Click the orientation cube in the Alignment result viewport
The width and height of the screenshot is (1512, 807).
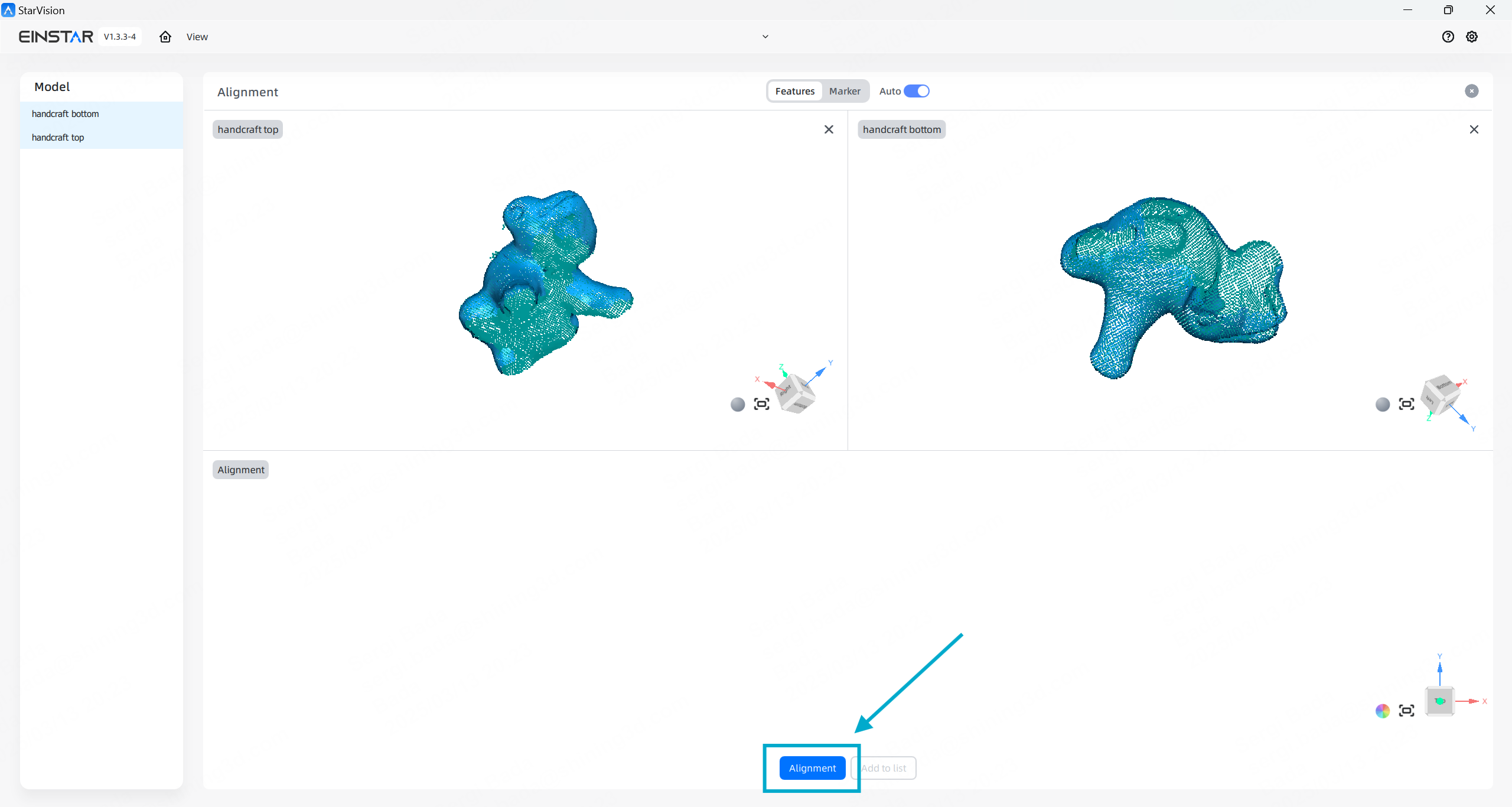(1439, 701)
